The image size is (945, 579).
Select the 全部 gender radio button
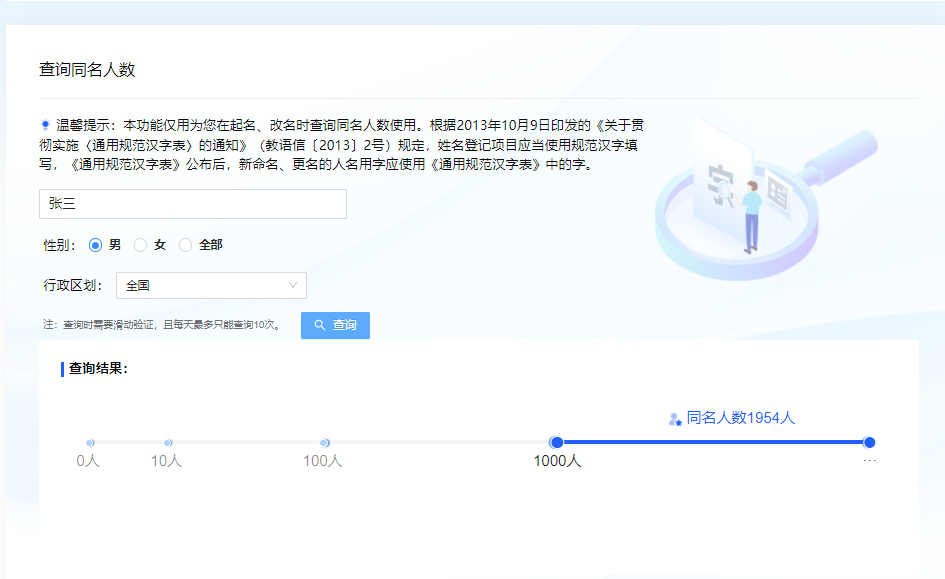pos(186,245)
